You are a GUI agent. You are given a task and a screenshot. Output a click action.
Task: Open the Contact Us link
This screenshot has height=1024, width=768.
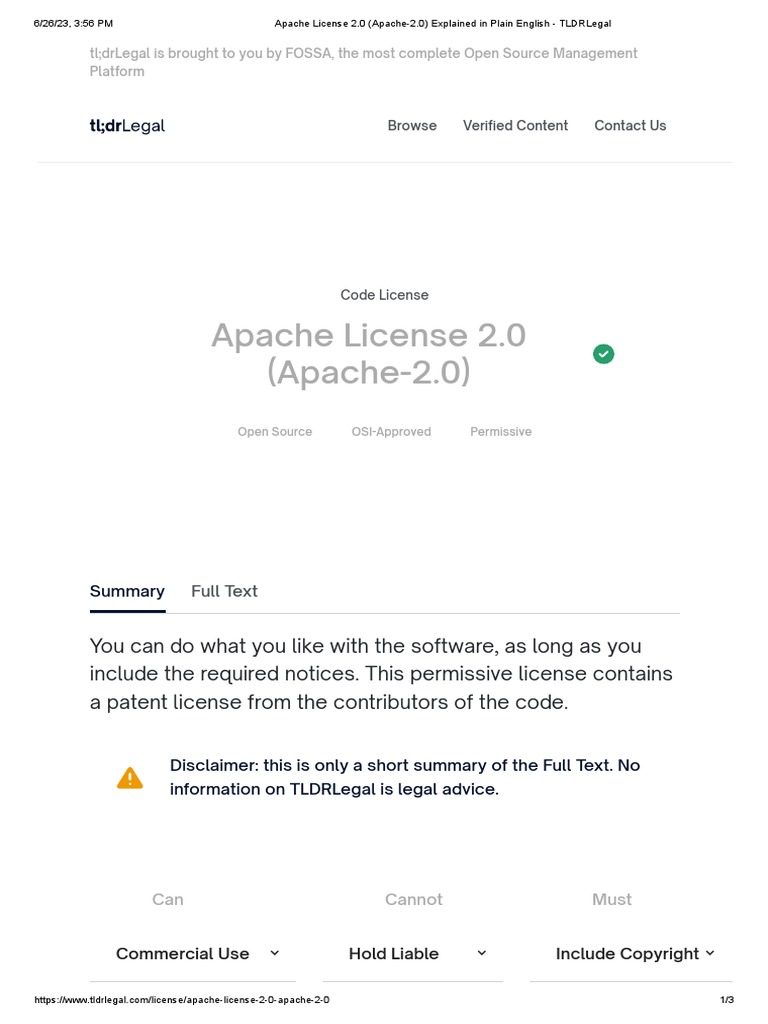coord(630,126)
